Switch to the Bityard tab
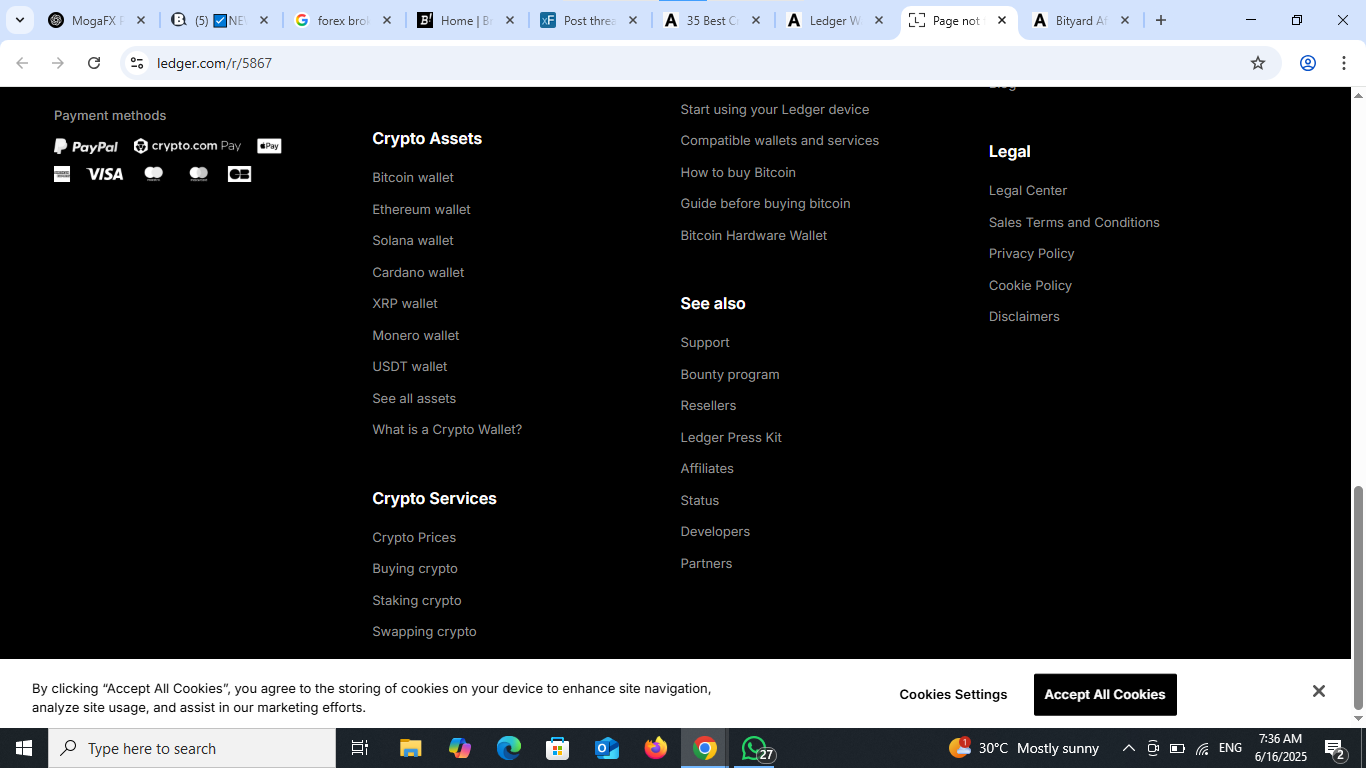Image resolution: width=1366 pixels, height=768 pixels. (1081, 20)
